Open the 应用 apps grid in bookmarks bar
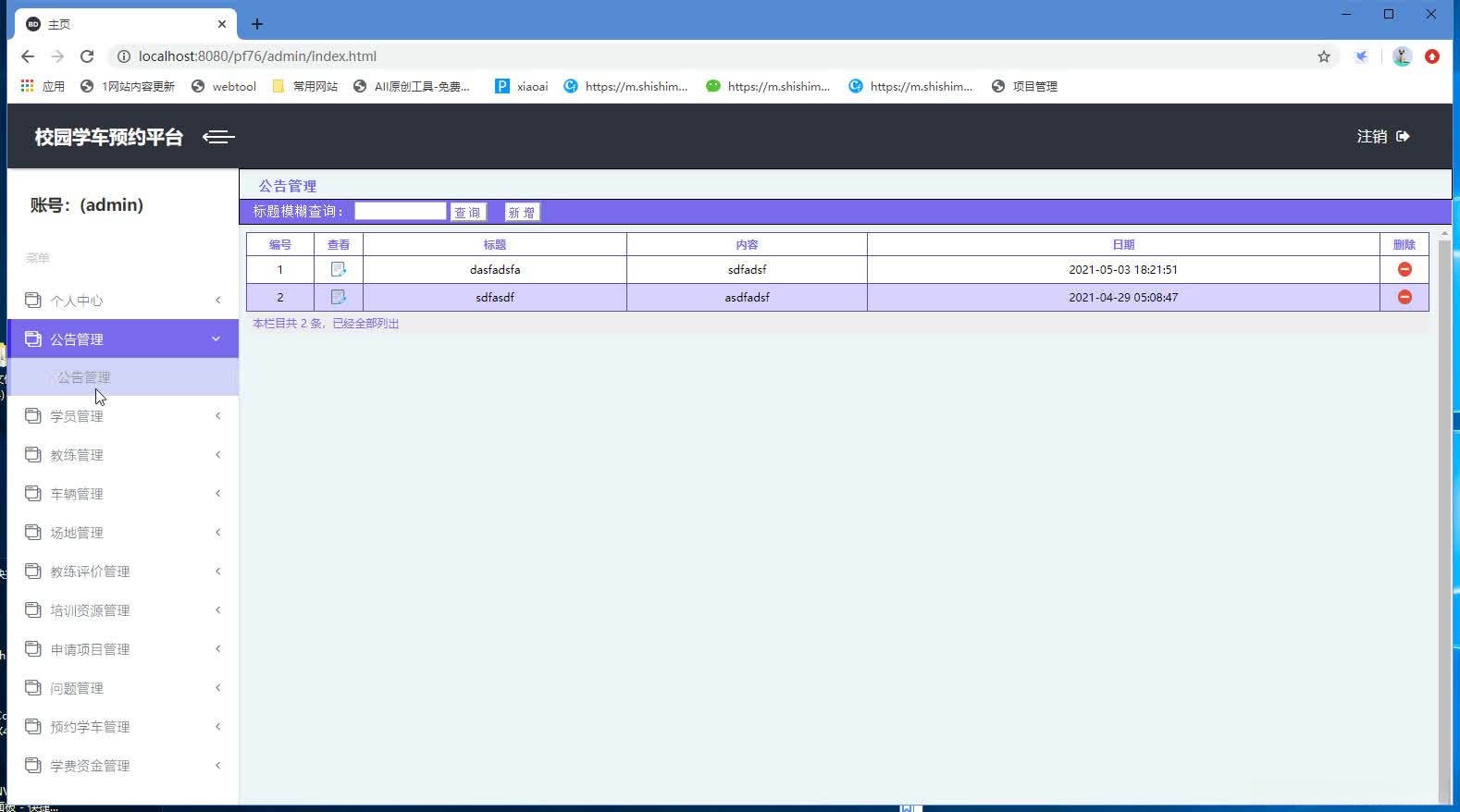This screenshot has height=812, width=1460. click(43, 86)
